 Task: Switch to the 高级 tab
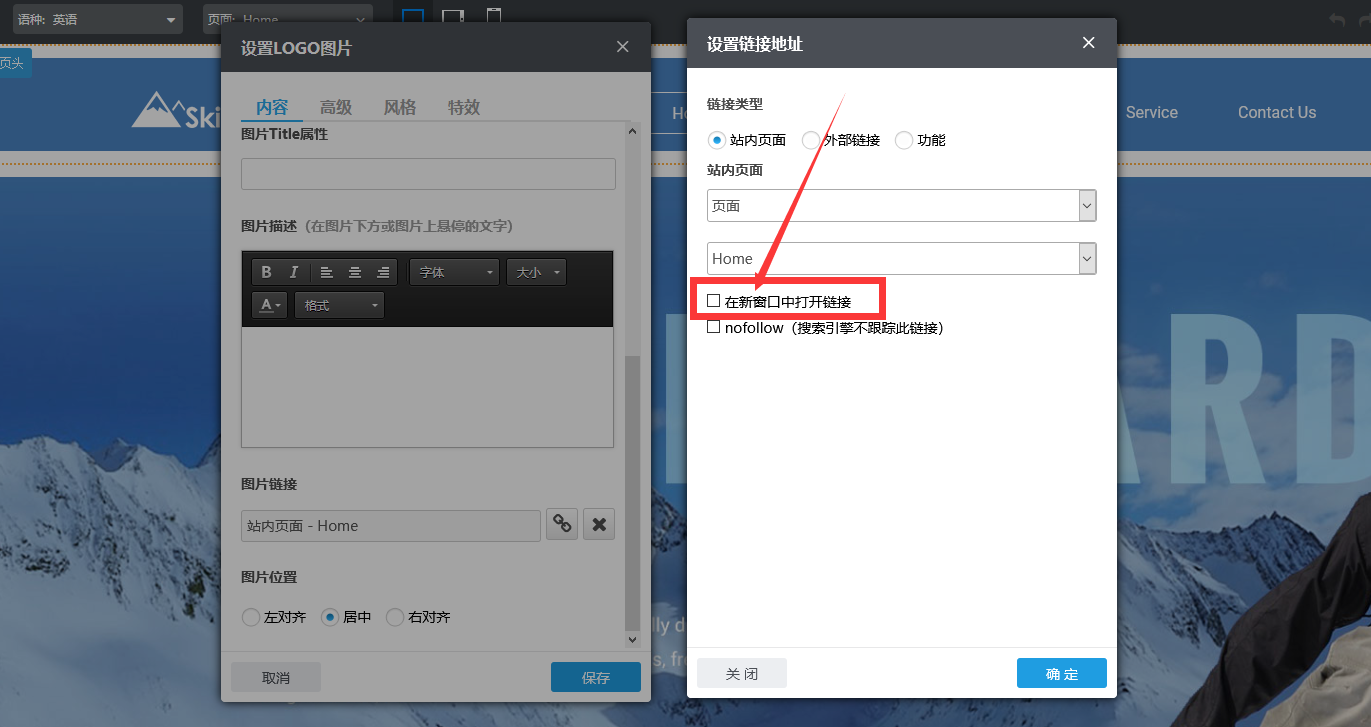(x=336, y=108)
